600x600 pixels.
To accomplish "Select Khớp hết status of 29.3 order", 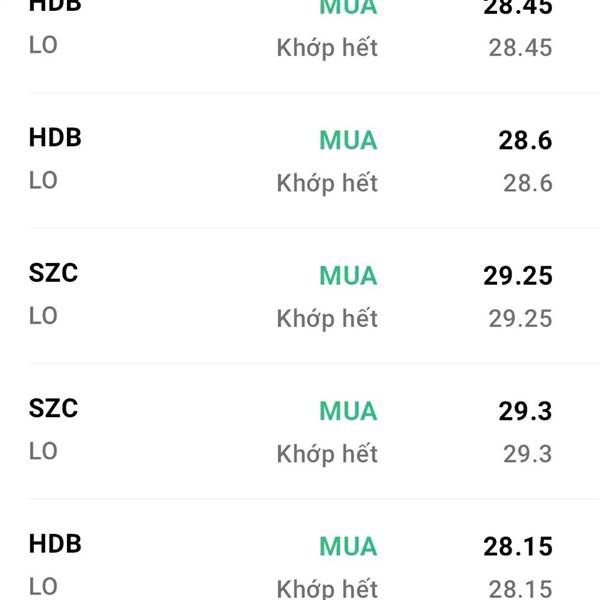I will pyautogui.click(x=327, y=454).
